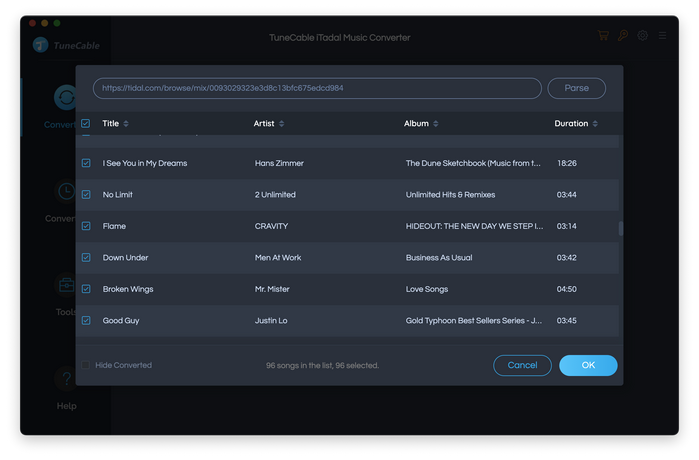699x460 pixels.
Task: Click album "Love Songs"
Action: click(x=427, y=289)
